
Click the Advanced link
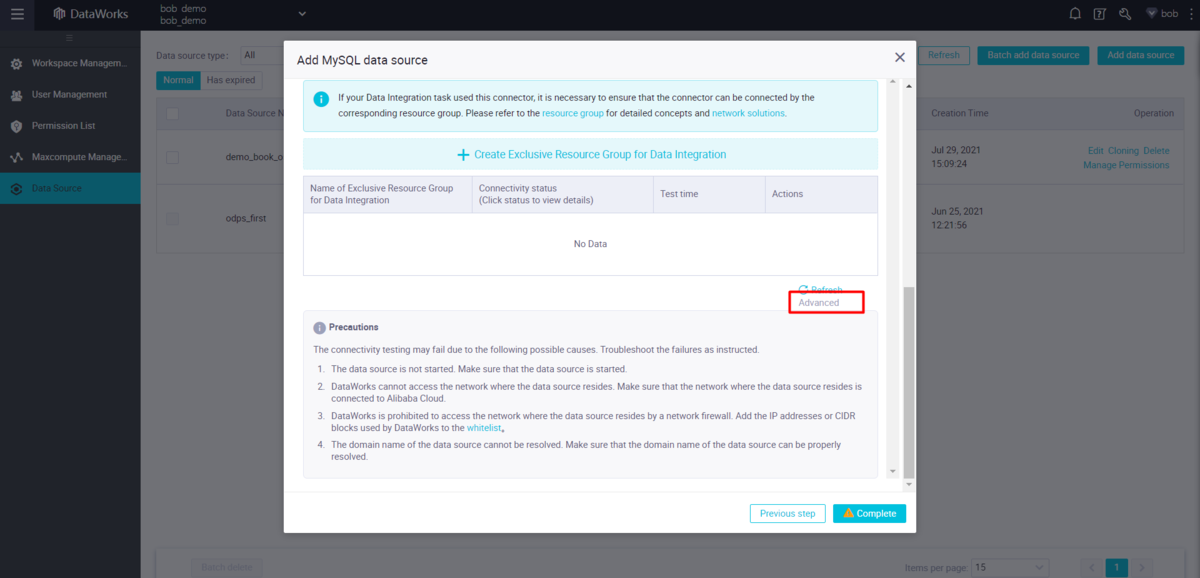(x=819, y=302)
